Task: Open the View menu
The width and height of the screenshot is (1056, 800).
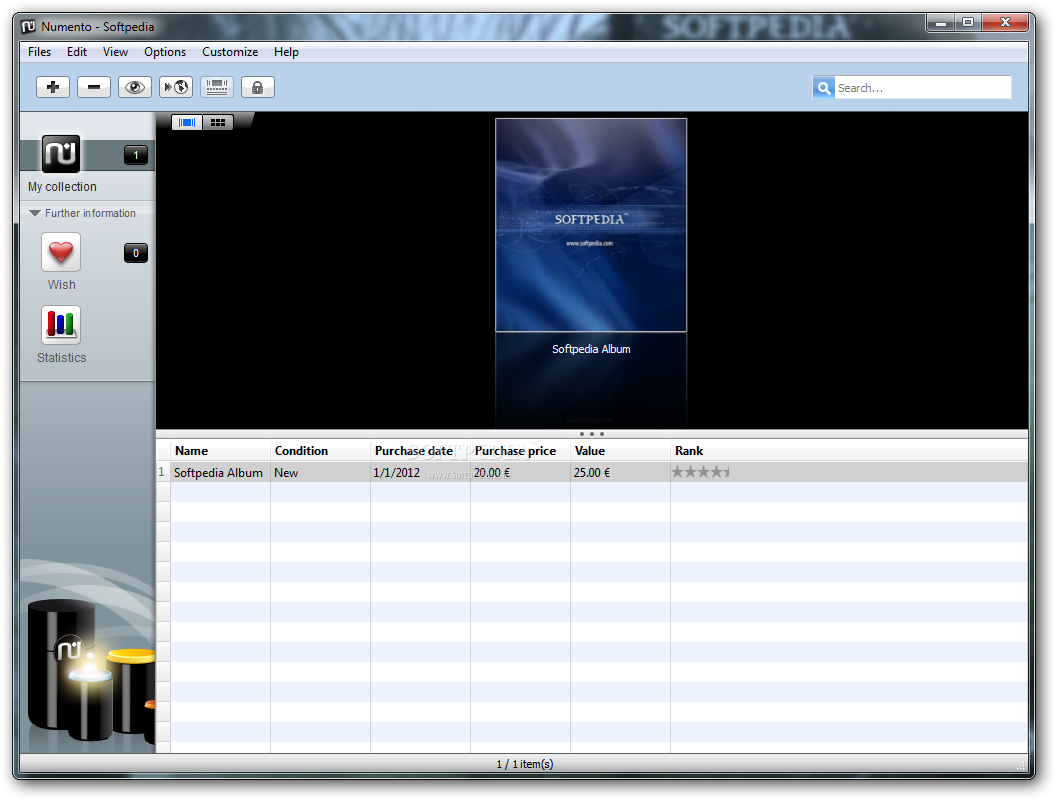Action: pyautogui.click(x=115, y=52)
